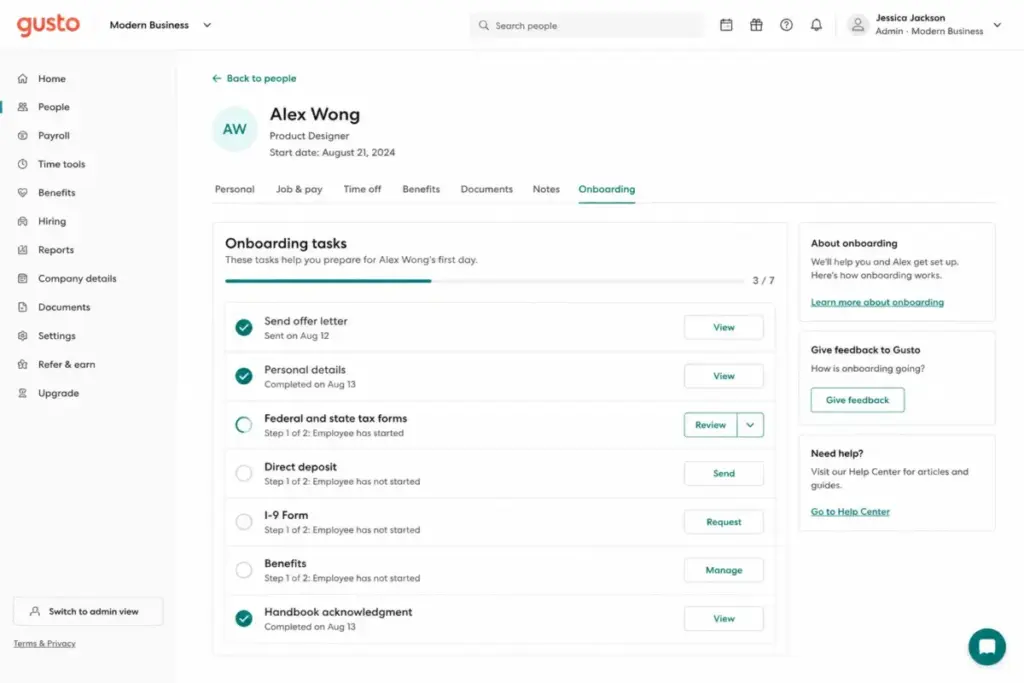The height and width of the screenshot is (683, 1024).
Task: Click the Benefits heart icon in sidebar
Action: [x=23, y=193]
